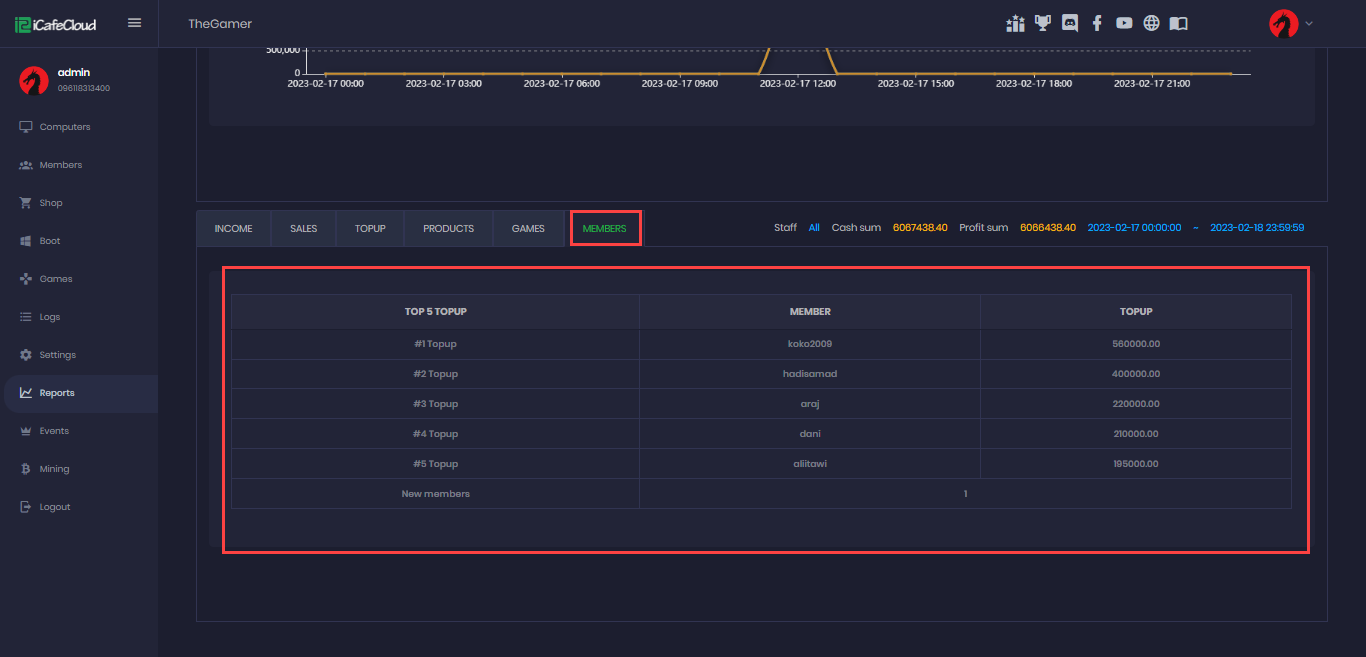
Task: Click the YouTube icon in header
Action: point(1124,23)
